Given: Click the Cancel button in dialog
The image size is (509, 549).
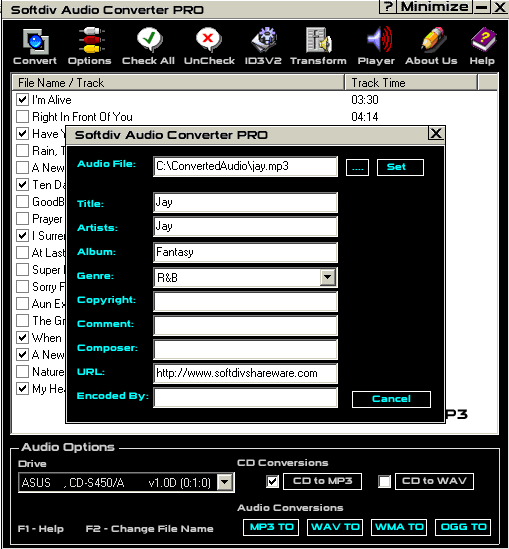Looking at the screenshot, I should click(391, 399).
